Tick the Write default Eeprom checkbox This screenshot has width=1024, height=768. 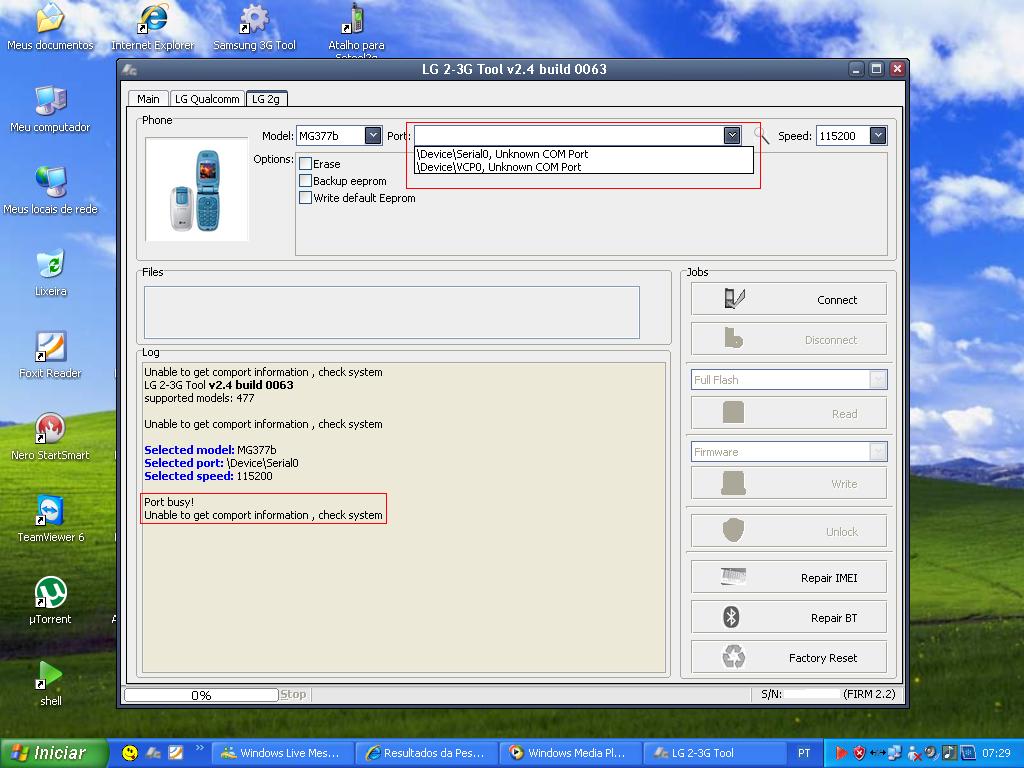pyautogui.click(x=305, y=198)
